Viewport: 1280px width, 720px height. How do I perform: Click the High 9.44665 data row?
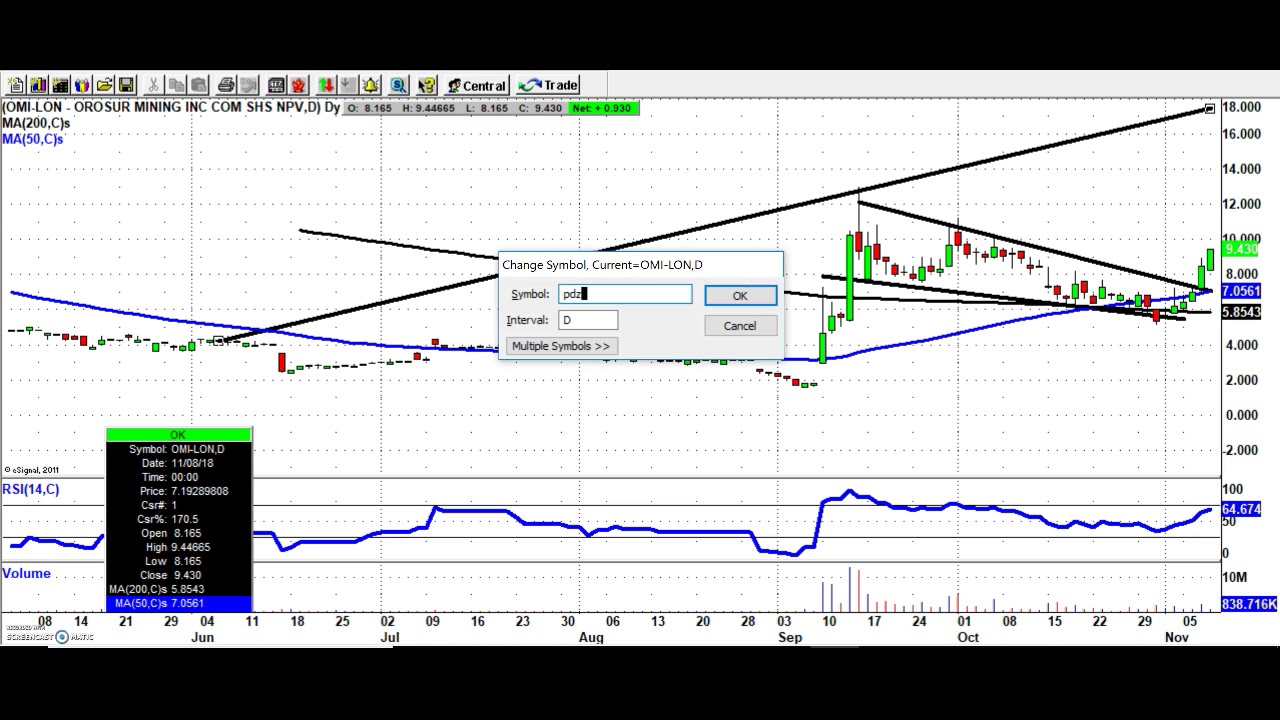(178, 547)
